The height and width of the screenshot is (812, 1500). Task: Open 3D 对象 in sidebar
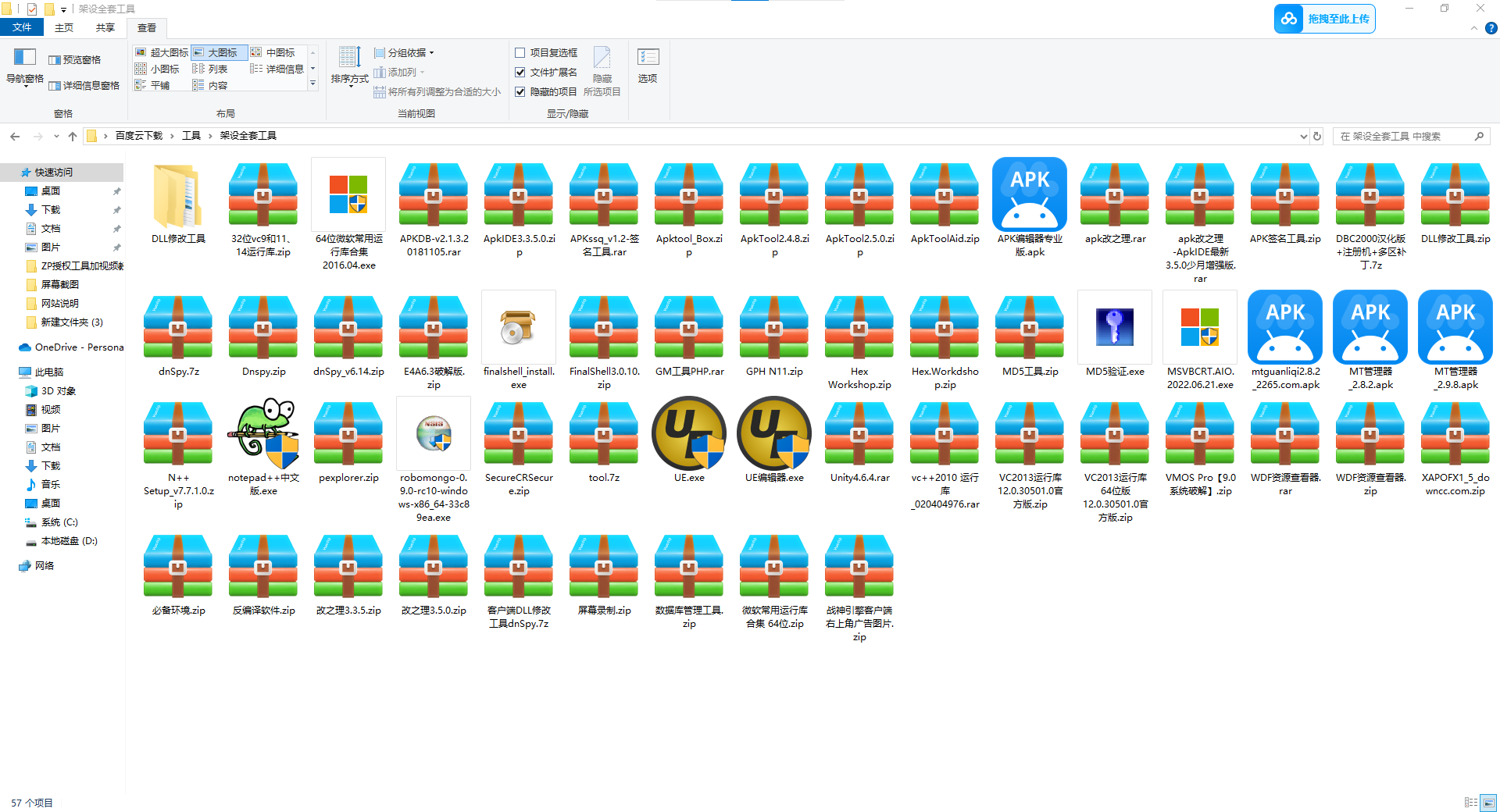click(x=58, y=390)
